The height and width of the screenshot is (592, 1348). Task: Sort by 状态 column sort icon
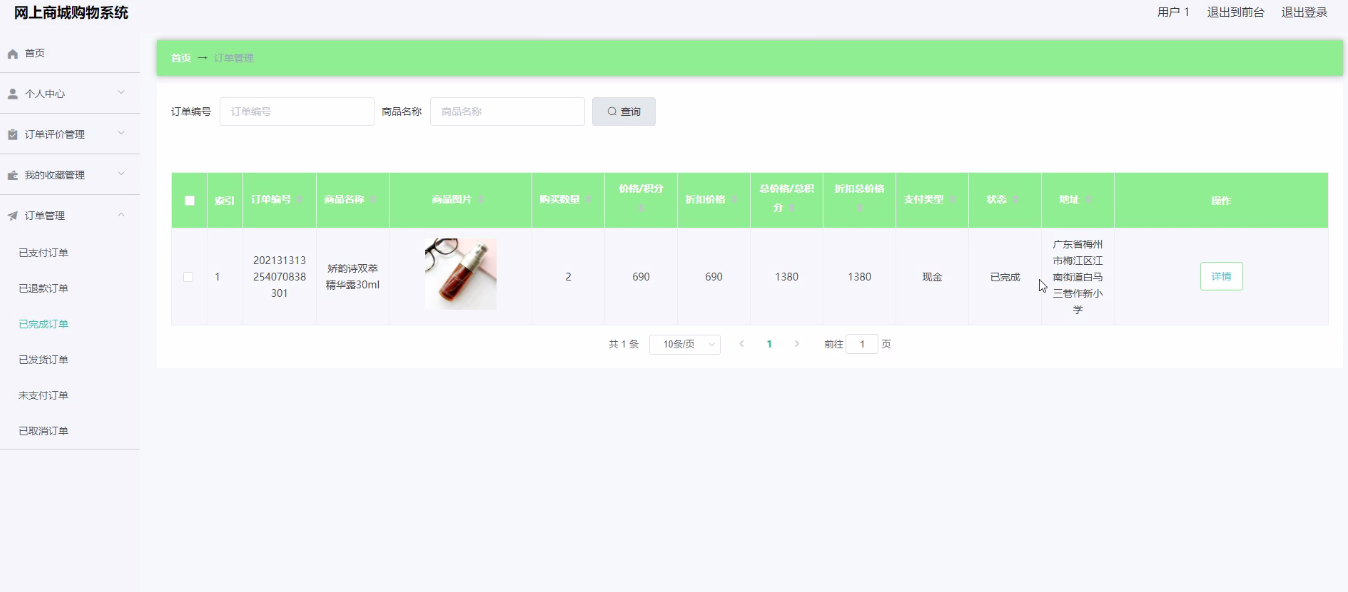[1016, 200]
